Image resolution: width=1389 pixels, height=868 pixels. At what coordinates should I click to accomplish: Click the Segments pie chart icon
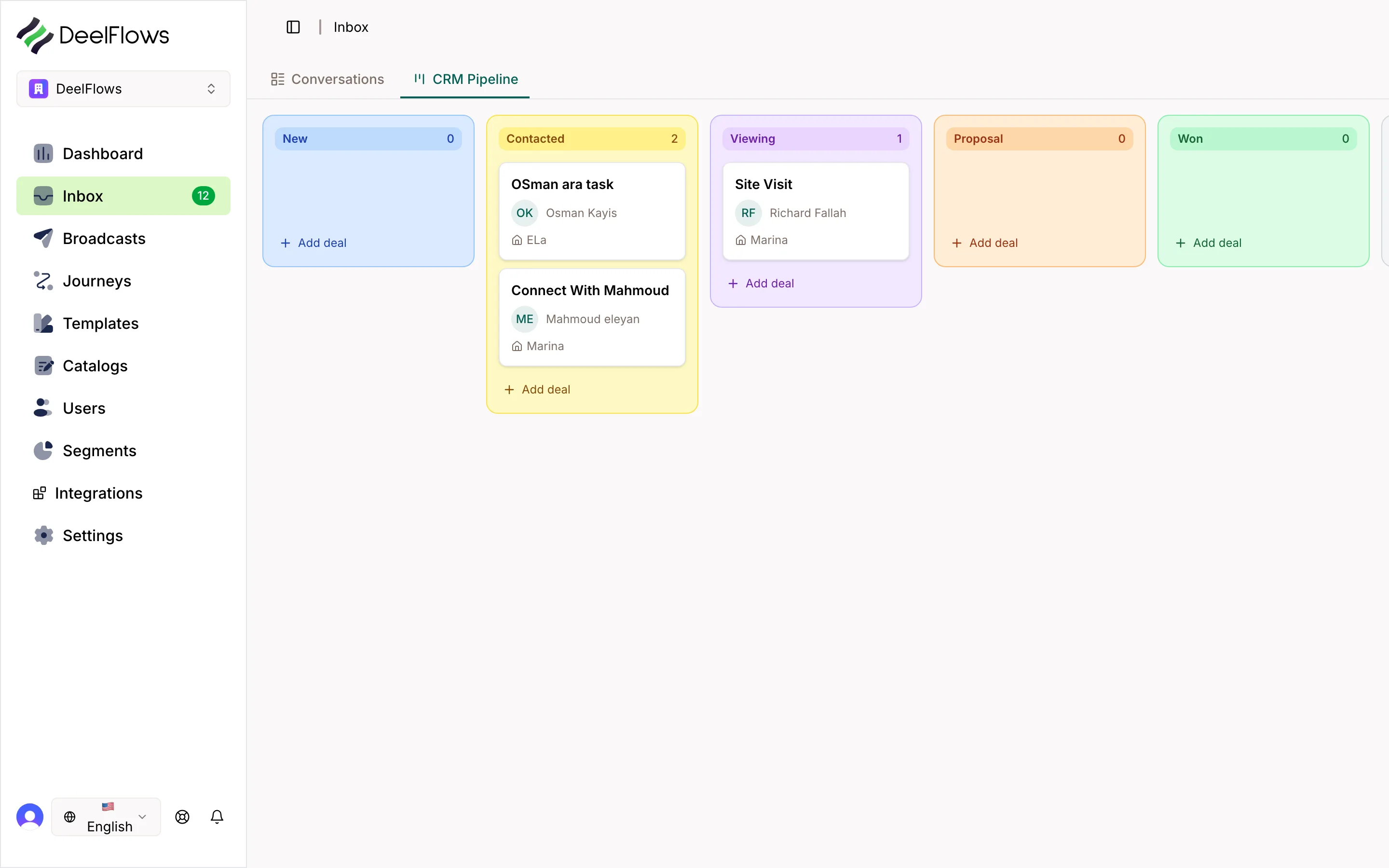pyautogui.click(x=43, y=451)
